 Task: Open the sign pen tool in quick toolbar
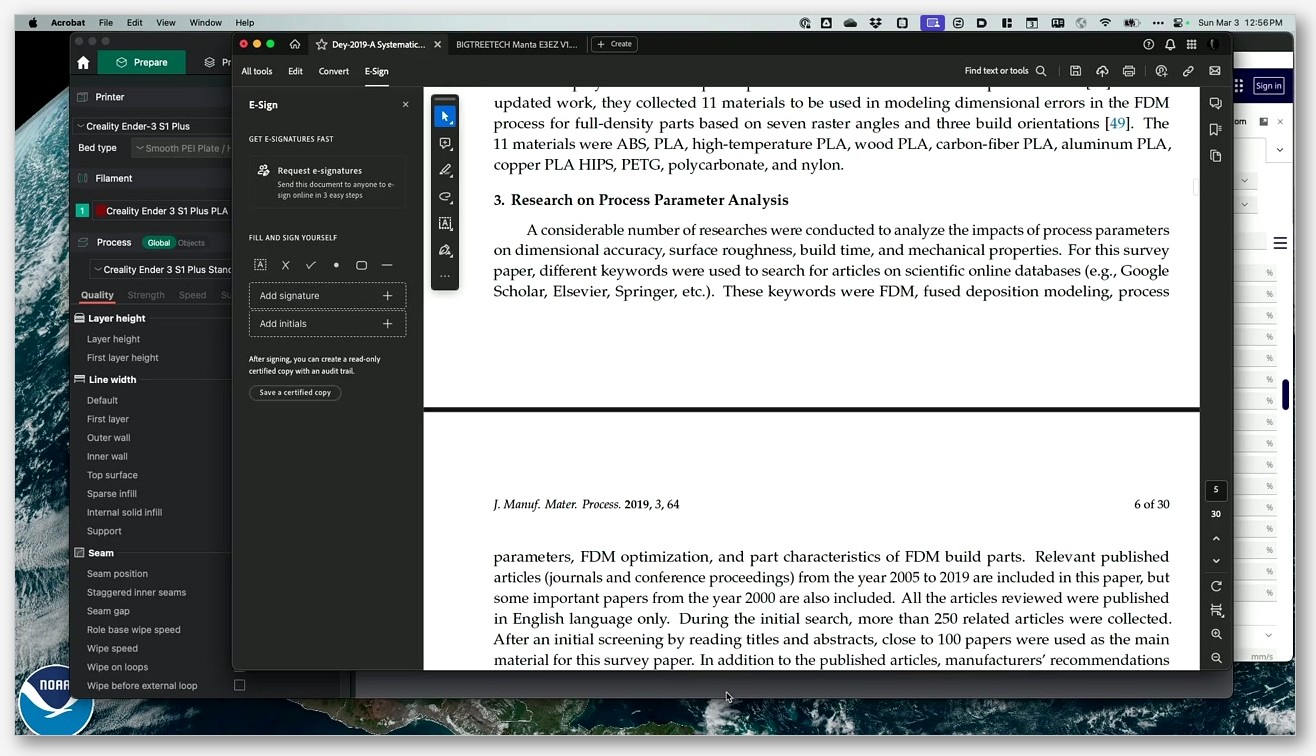(x=445, y=251)
